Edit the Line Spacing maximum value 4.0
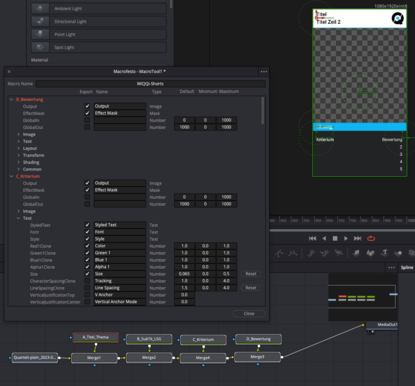The height and width of the screenshot is (386, 415). click(x=226, y=288)
